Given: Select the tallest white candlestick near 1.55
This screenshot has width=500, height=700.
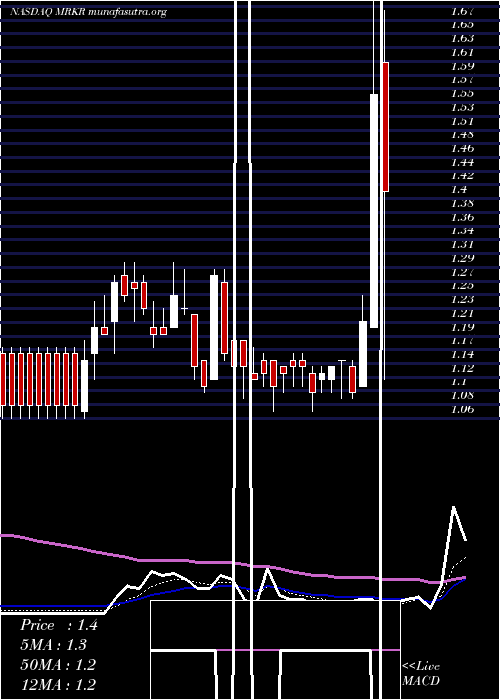Looking at the screenshot, I should (374, 211).
